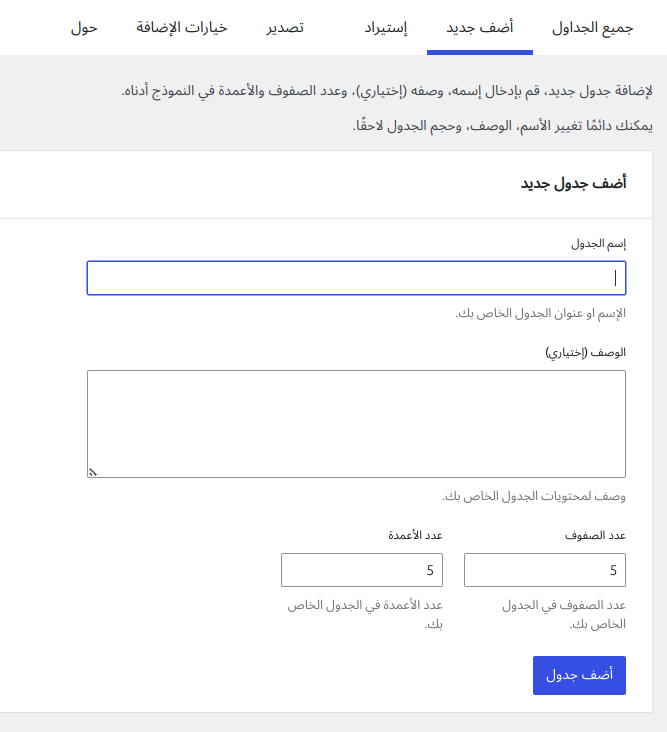Select the عدد الأعمدة number field

[x=362, y=570]
